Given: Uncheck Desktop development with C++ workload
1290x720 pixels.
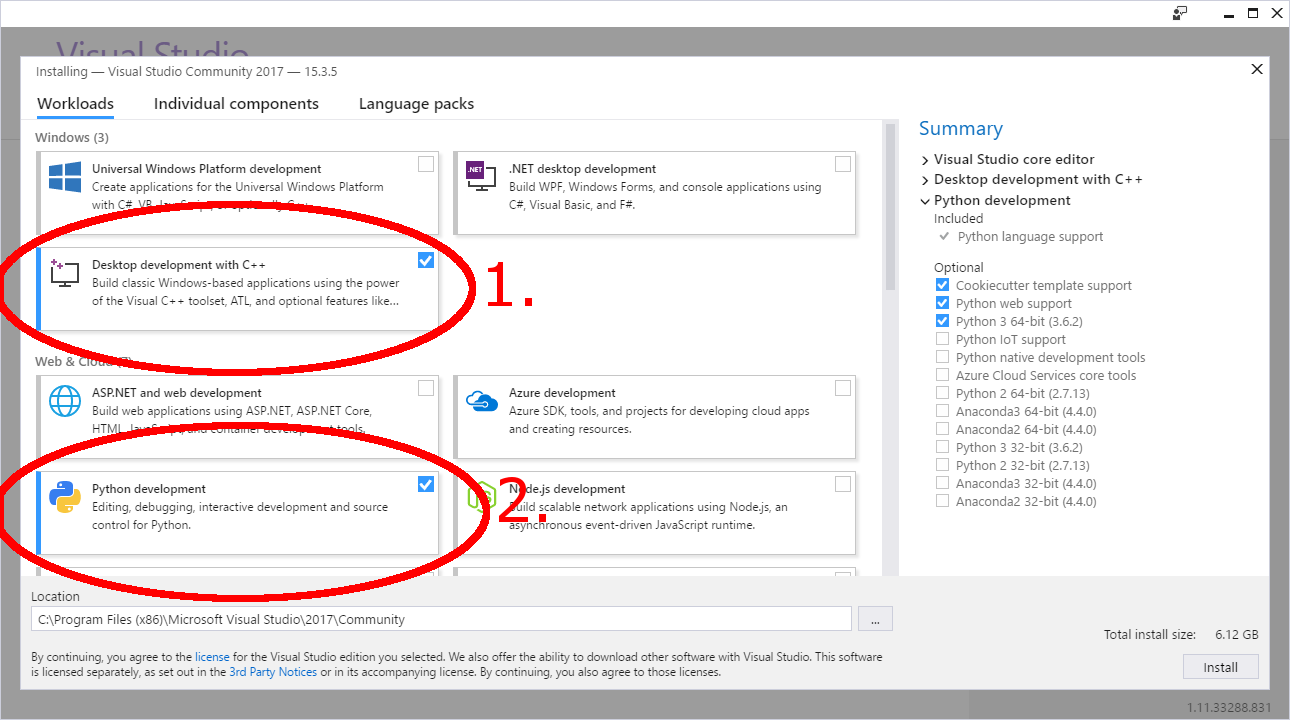Looking at the screenshot, I should [x=426, y=260].
